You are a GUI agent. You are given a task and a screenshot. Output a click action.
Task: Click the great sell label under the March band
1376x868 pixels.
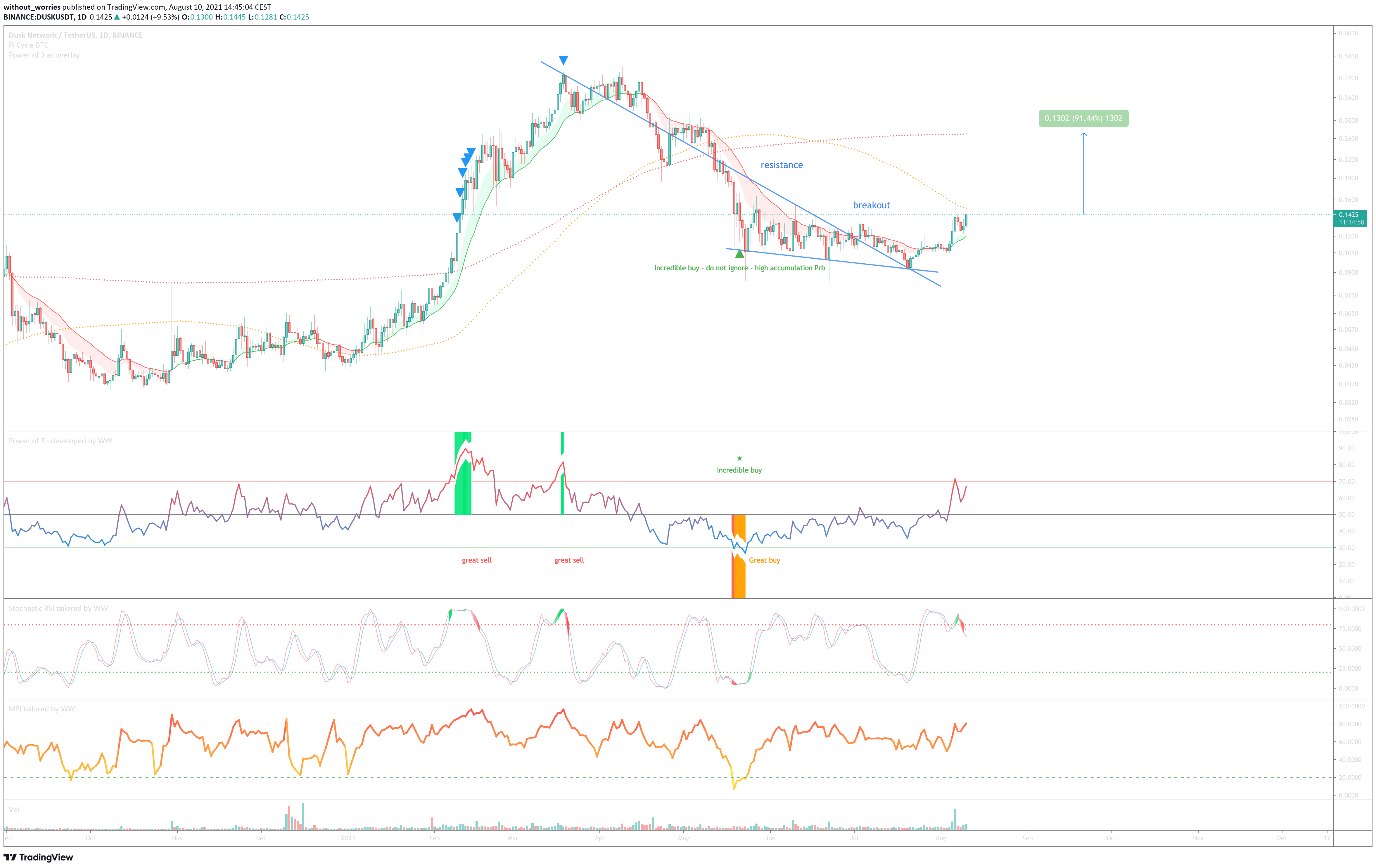click(569, 560)
